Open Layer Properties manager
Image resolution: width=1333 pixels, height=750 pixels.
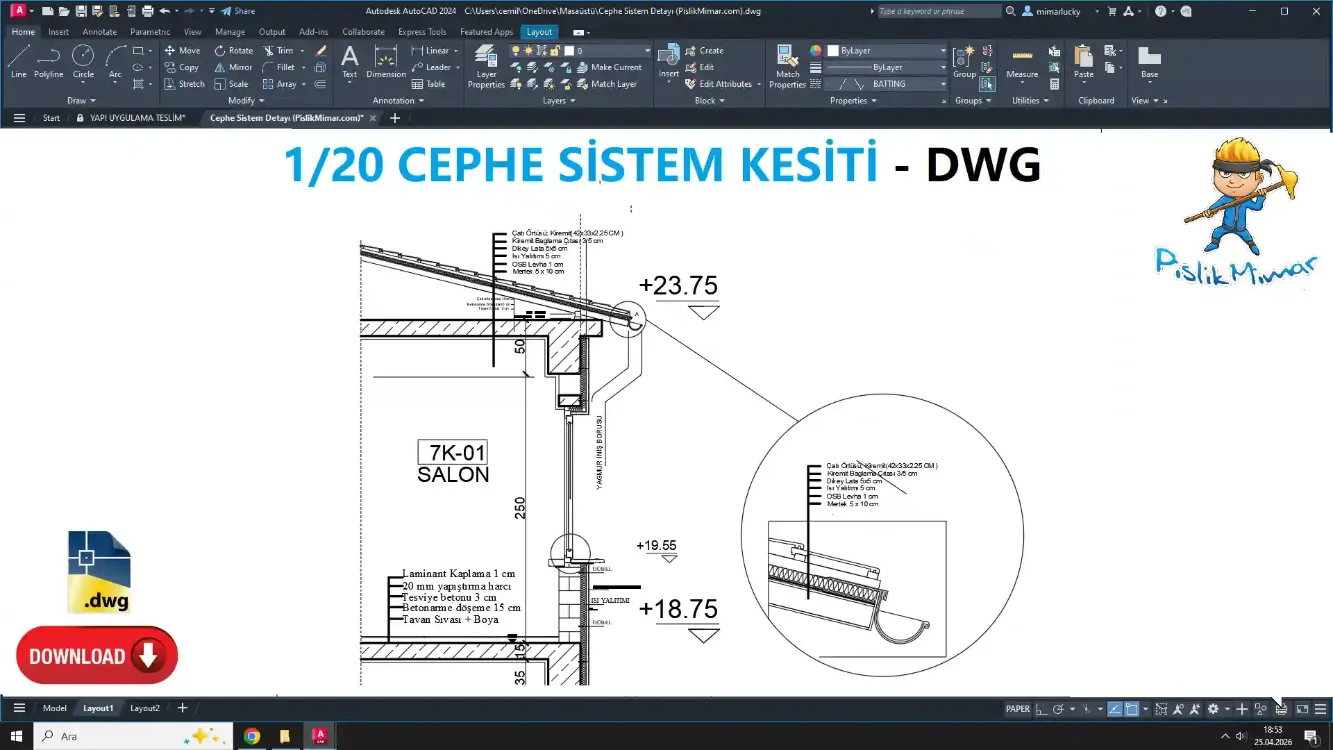[x=486, y=67]
